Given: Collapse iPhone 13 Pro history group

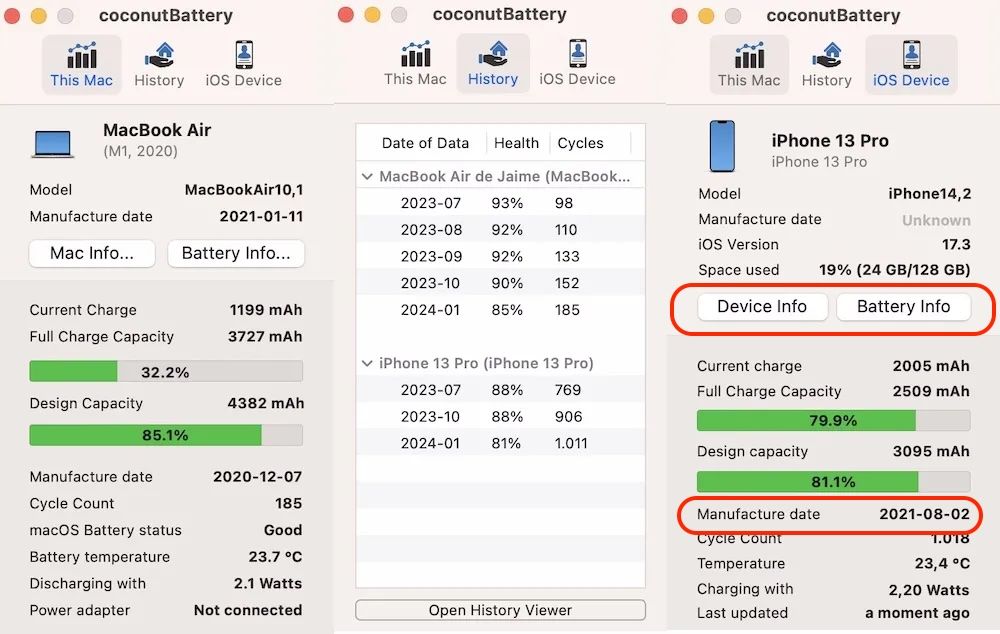Looking at the screenshot, I should click(367, 363).
